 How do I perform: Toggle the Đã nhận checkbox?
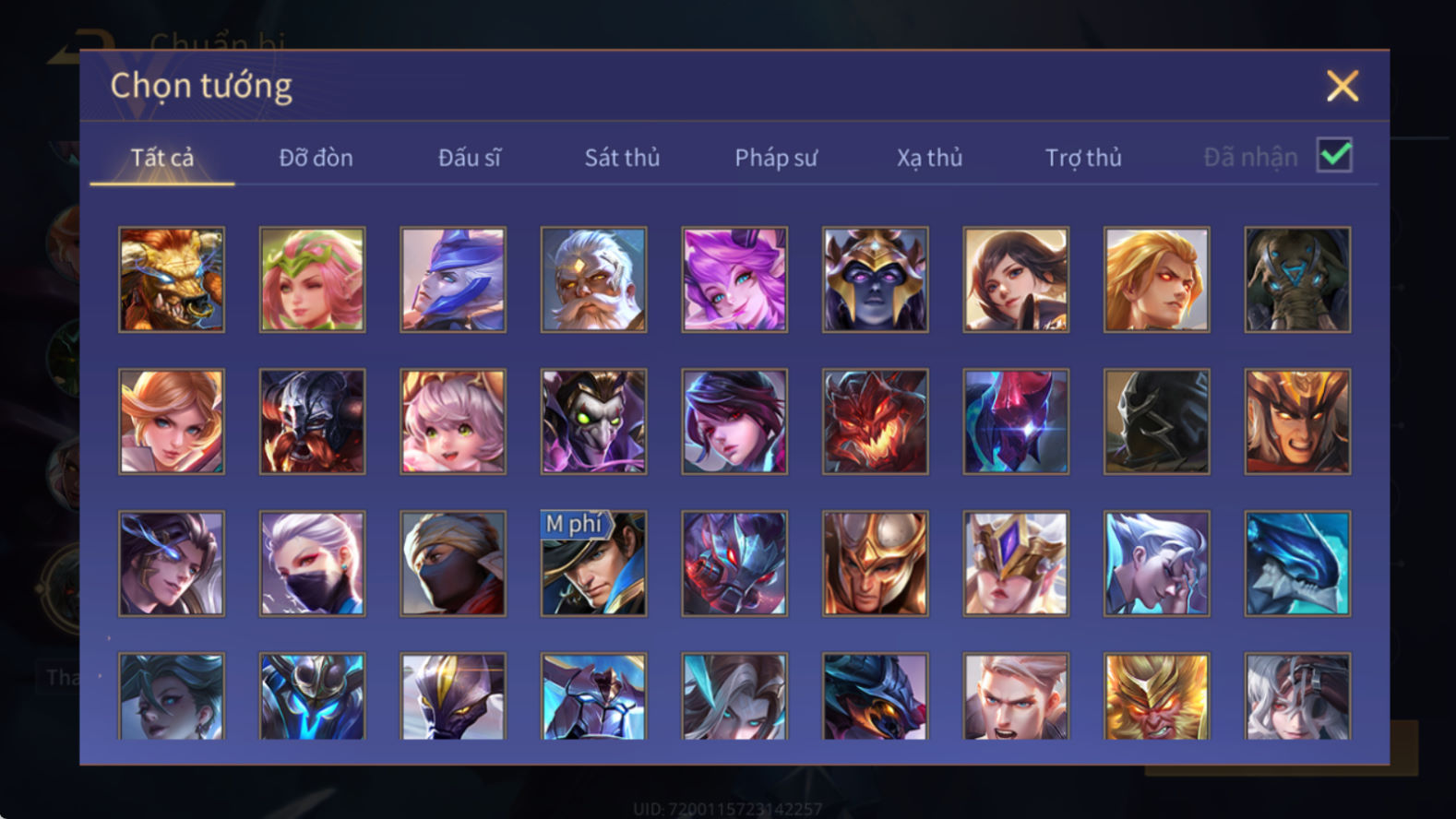1334,156
